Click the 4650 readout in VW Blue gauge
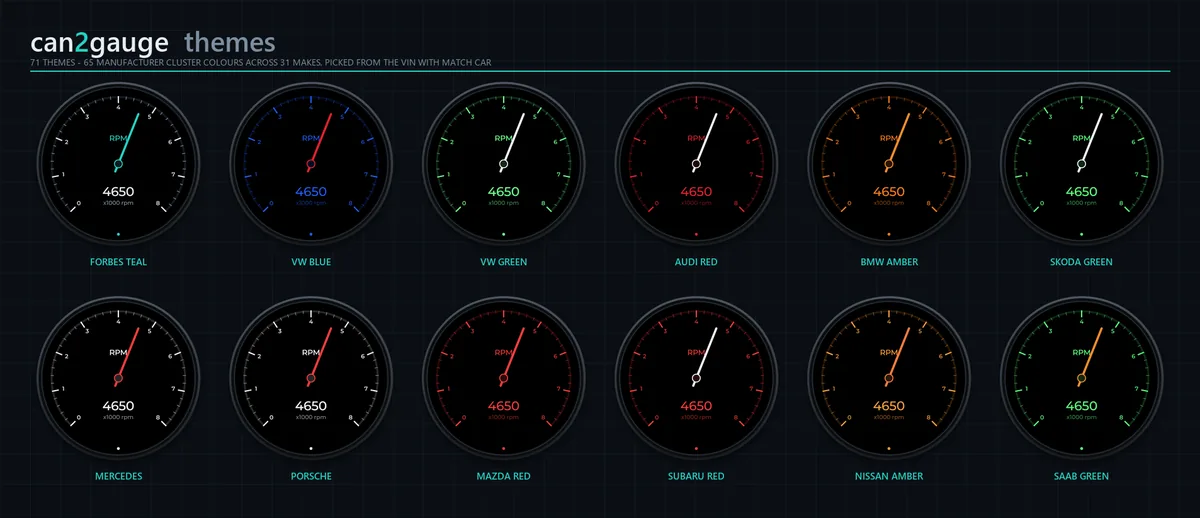 (311, 192)
